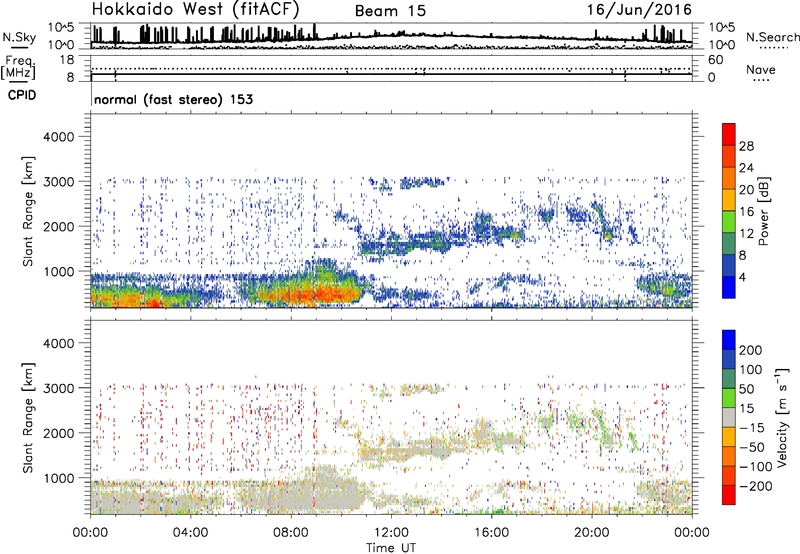Click the '50' label on Velocity colorbar

tap(746, 389)
